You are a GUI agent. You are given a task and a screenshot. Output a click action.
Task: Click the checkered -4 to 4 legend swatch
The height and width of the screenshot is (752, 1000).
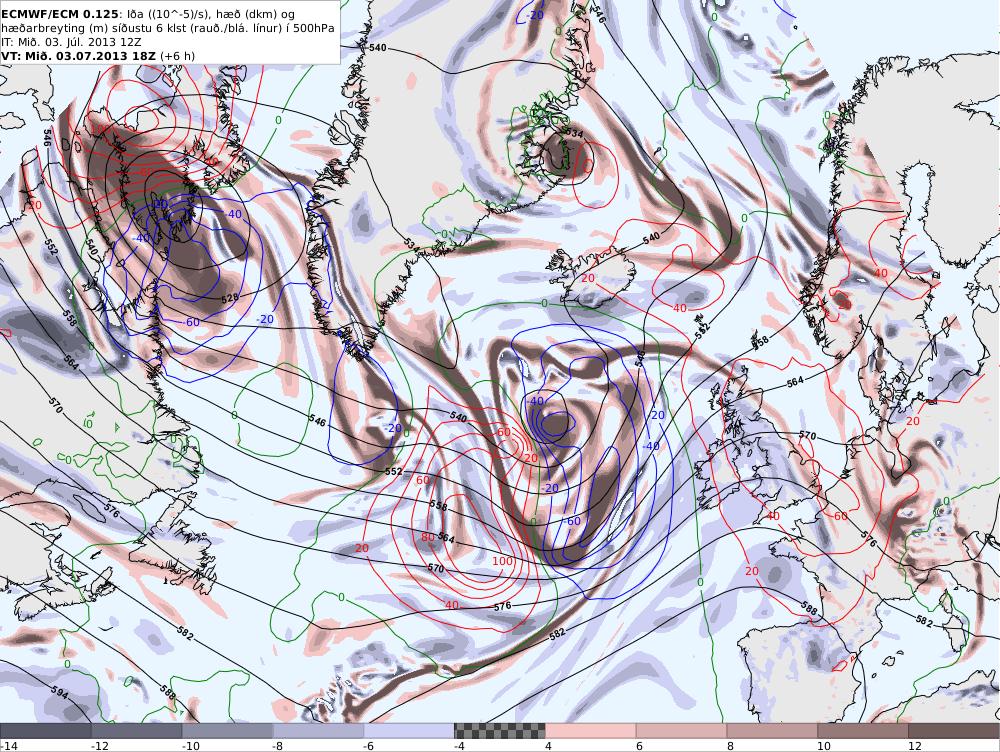(499, 731)
